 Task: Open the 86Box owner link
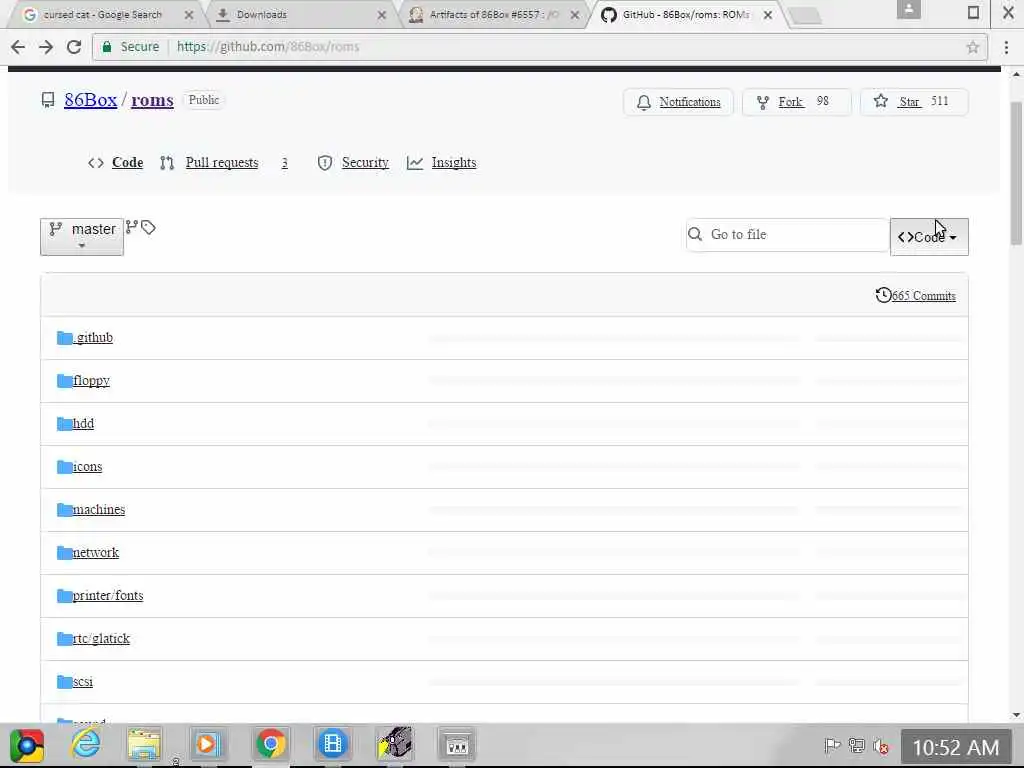pyautogui.click(x=91, y=100)
